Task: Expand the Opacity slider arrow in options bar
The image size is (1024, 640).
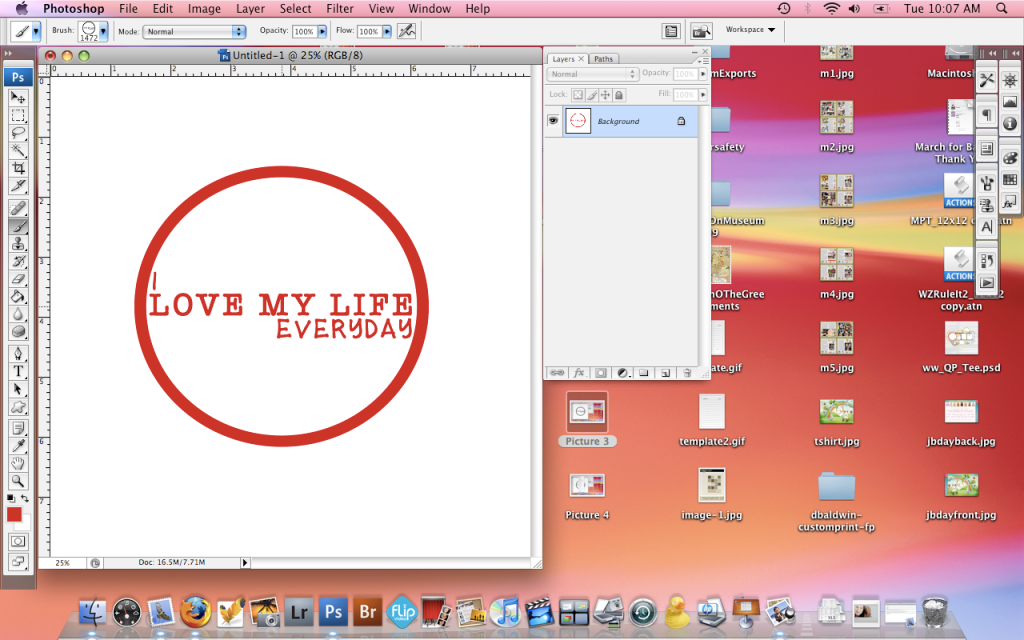Action: click(x=322, y=31)
